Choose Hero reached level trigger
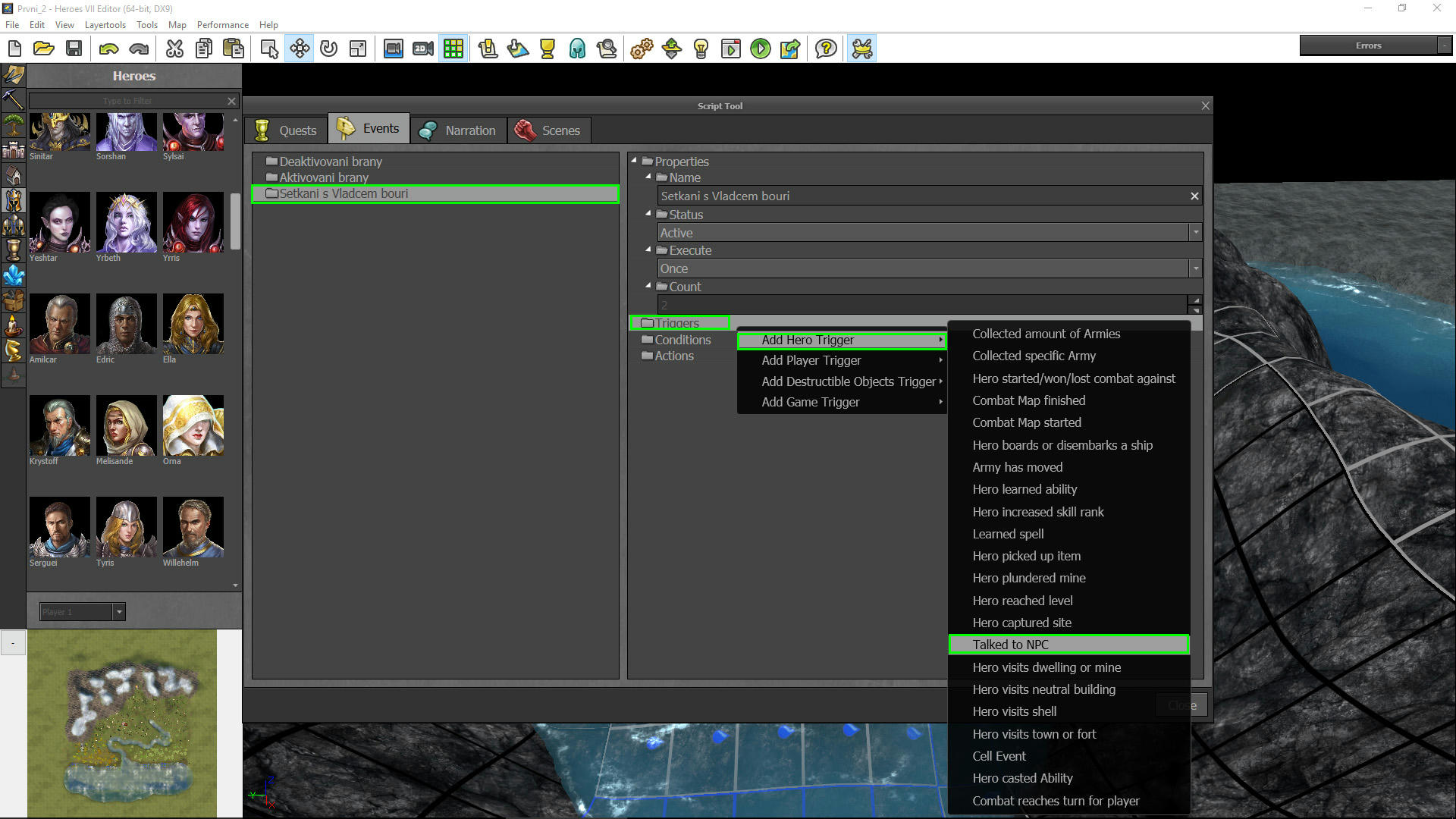This screenshot has height=819, width=1456. pyautogui.click(x=1022, y=601)
